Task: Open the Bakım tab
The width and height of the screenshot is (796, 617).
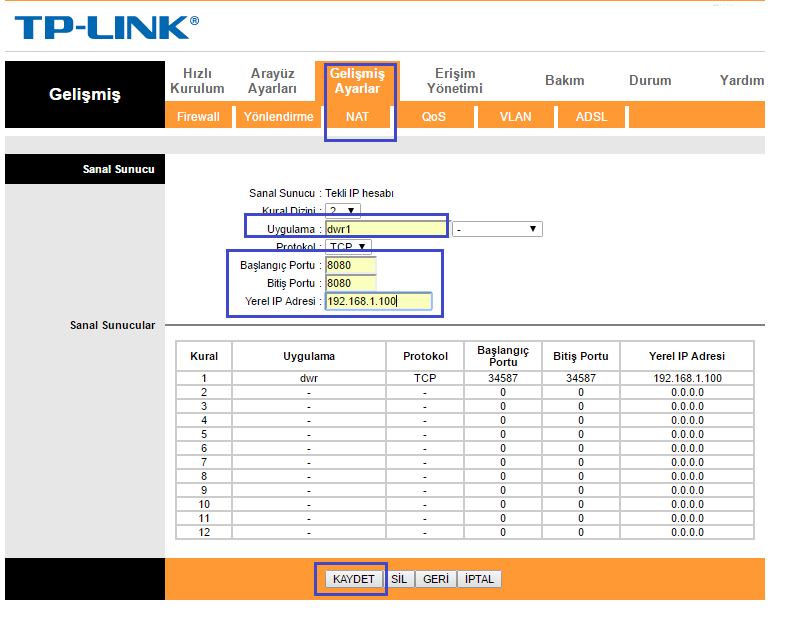Action: click(564, 80)
